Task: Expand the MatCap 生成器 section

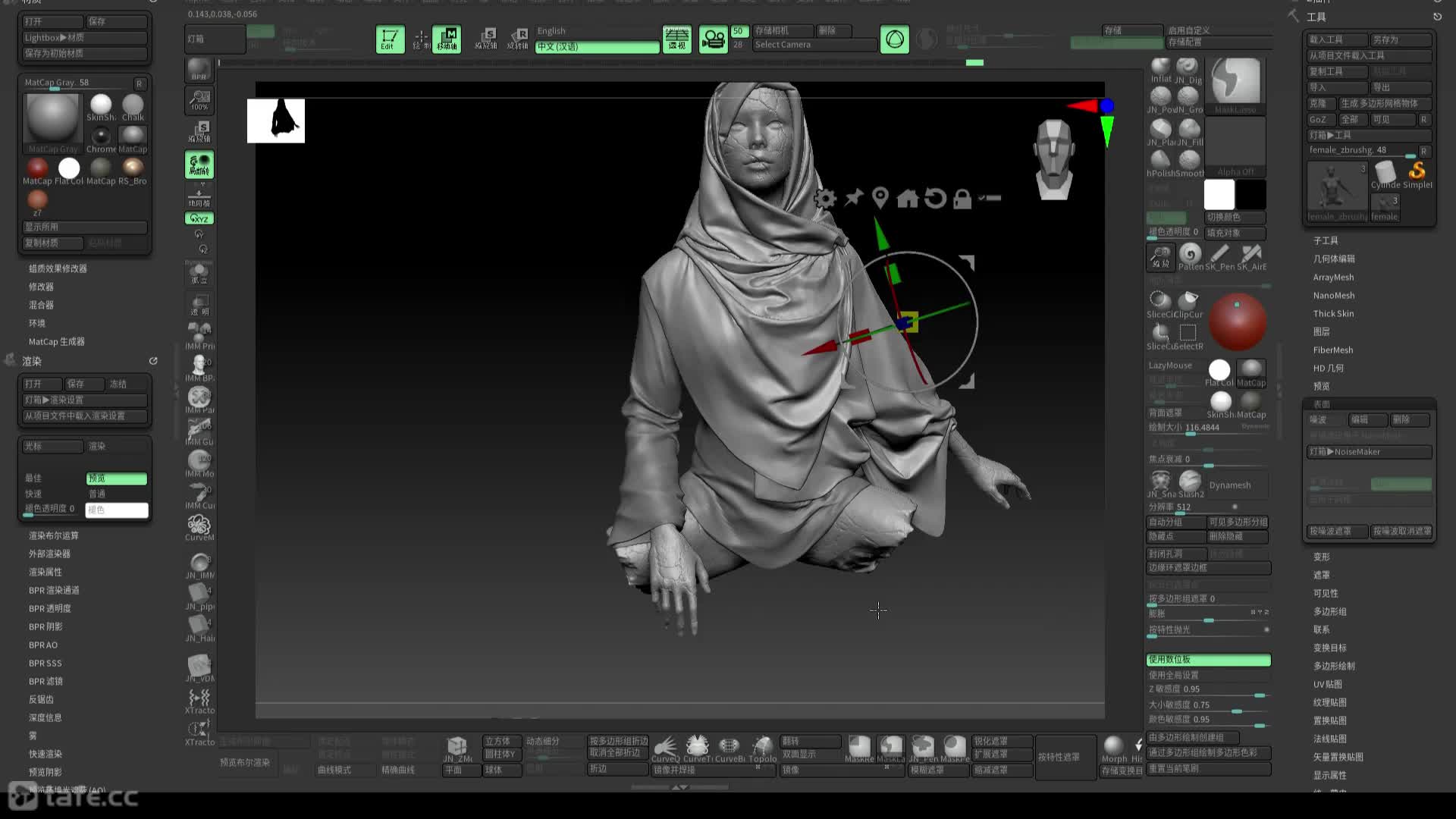Action: pos(56,342)
